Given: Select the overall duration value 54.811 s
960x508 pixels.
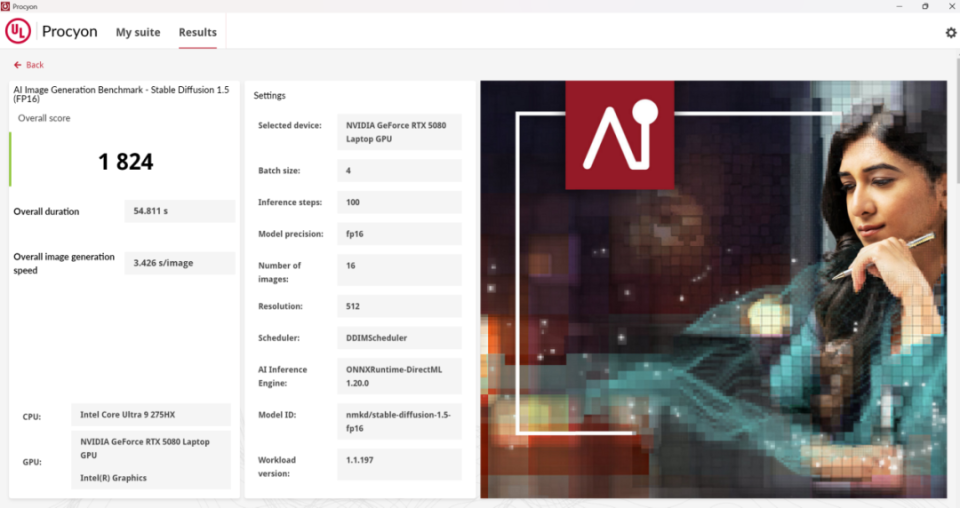Looking at the screenshot, I should point(179,211).
